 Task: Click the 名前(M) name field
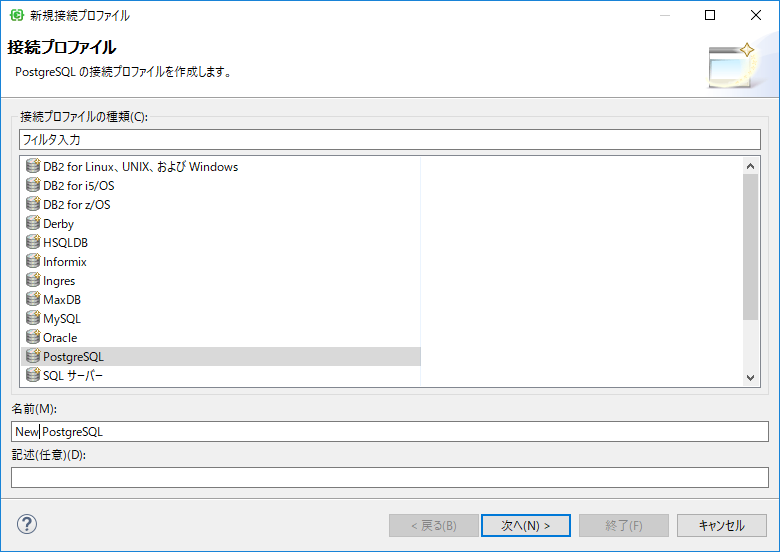tap(390, 431)
